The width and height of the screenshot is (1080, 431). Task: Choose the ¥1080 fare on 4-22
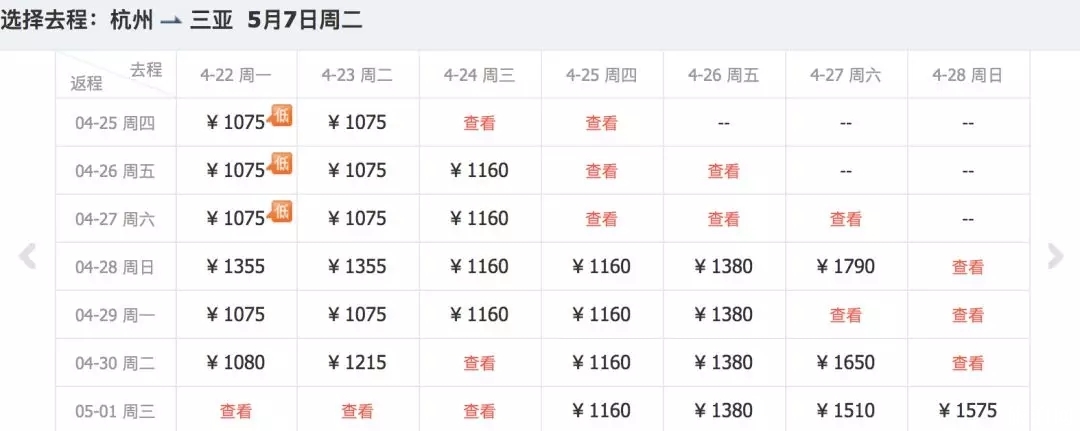click(x=236, y=363)
